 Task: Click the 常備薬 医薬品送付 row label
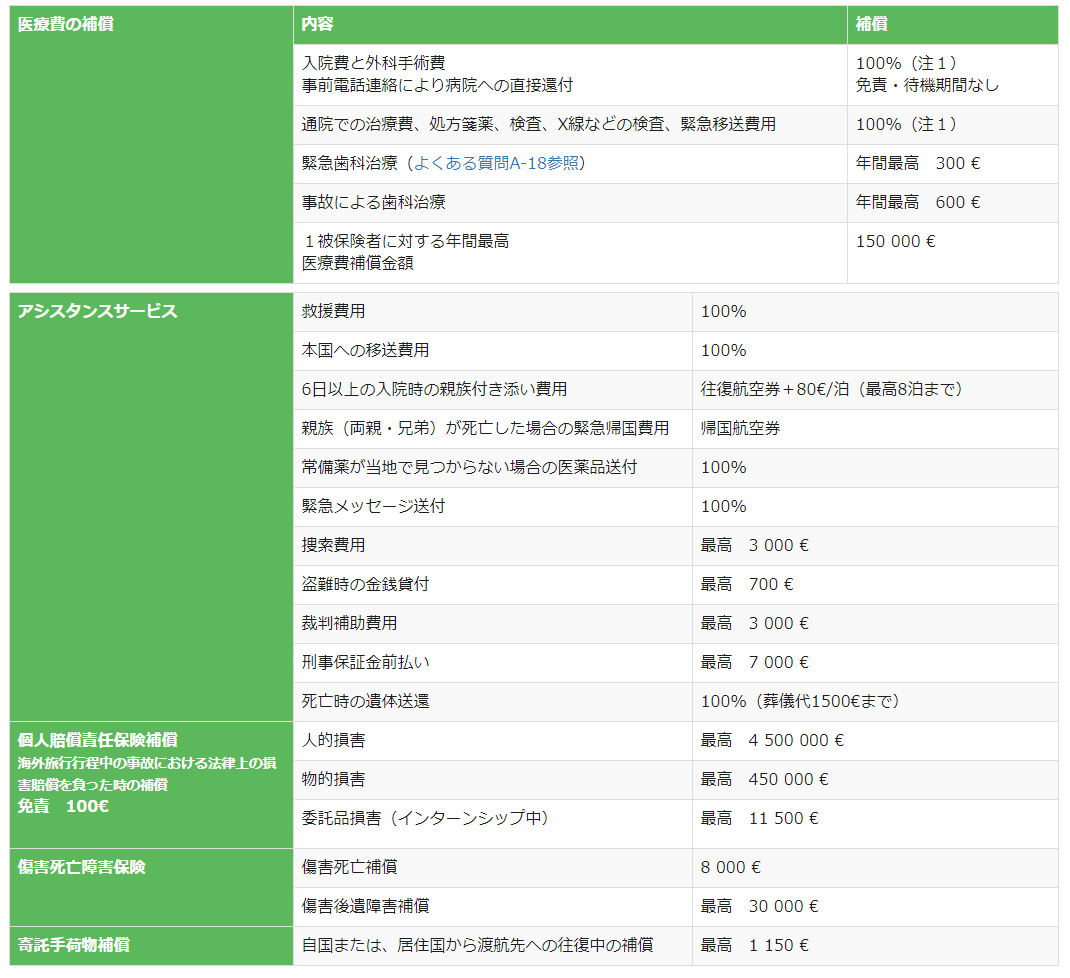coord(469,467)
